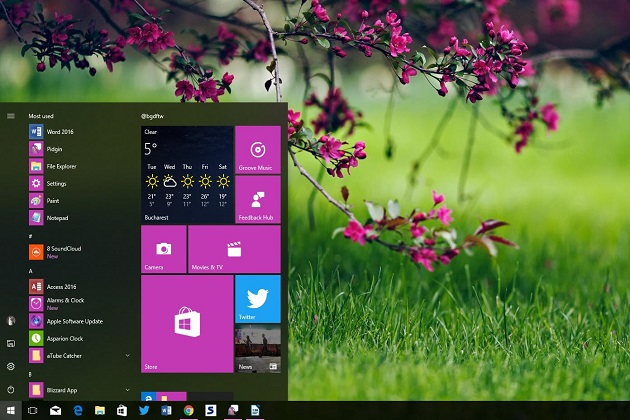Open the Movies & TV tile
Viewport: 630px width, 420px height.
tap(234, 248)
